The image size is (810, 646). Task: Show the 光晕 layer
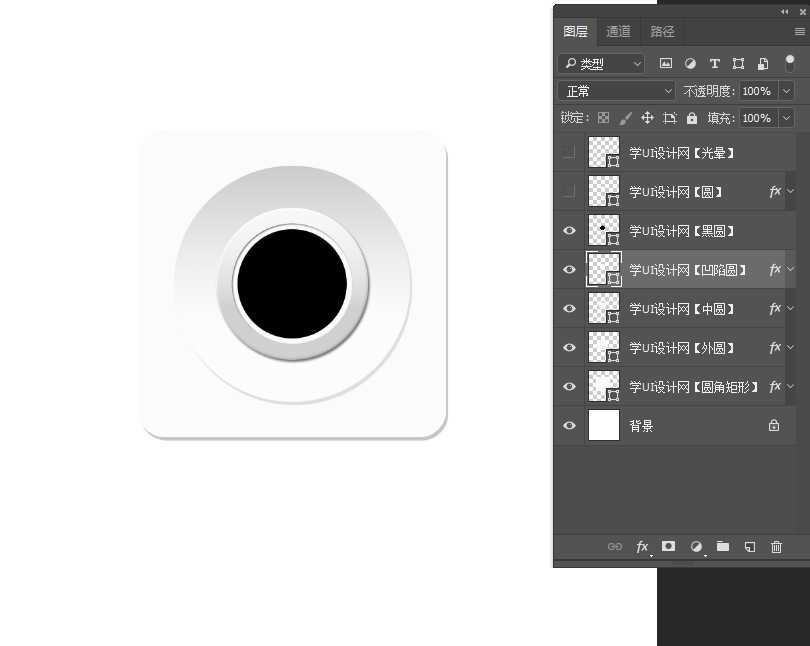point(570,153)
